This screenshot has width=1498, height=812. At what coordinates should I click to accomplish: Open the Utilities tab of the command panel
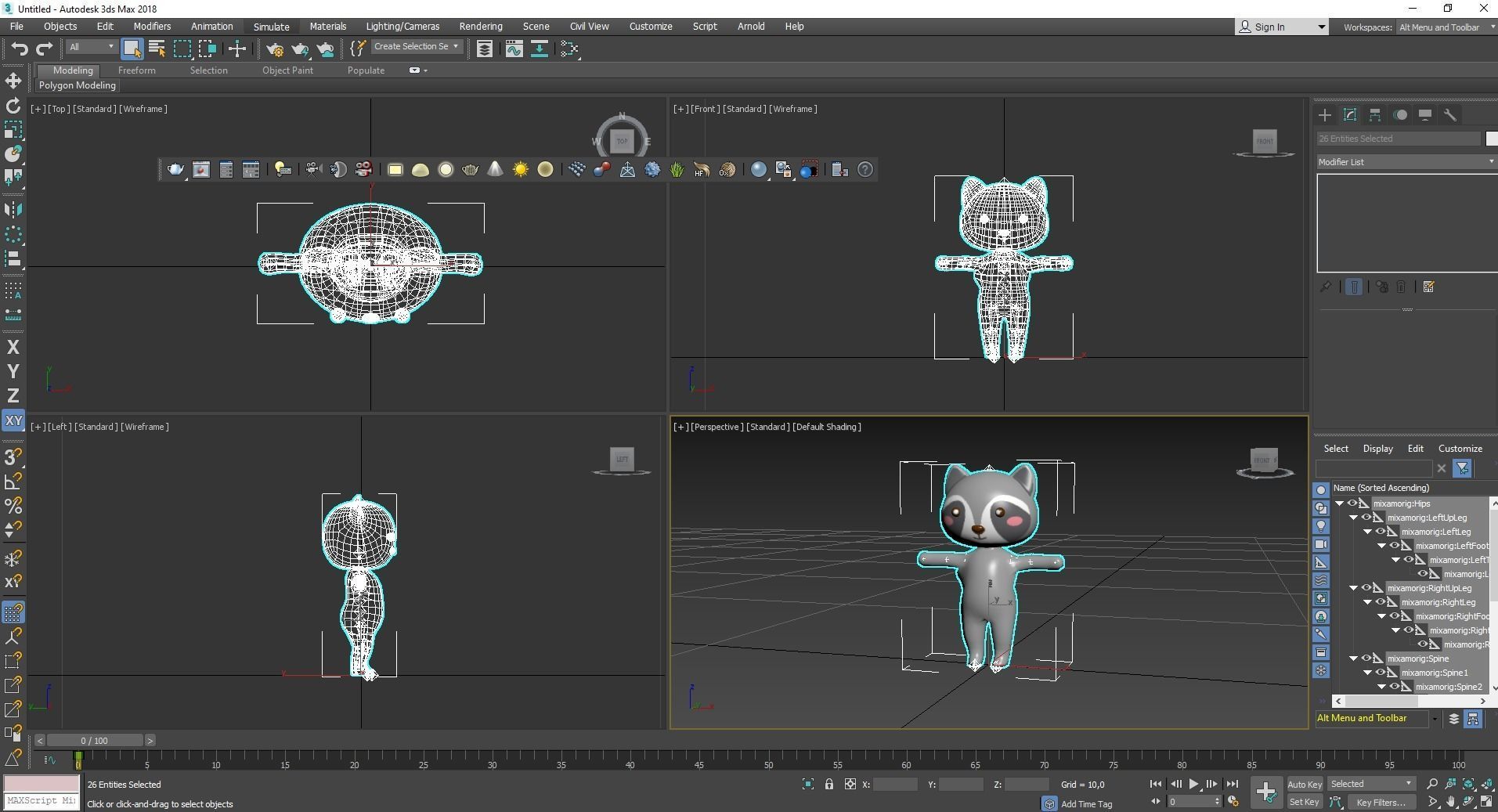click(x=1450, y=115)
